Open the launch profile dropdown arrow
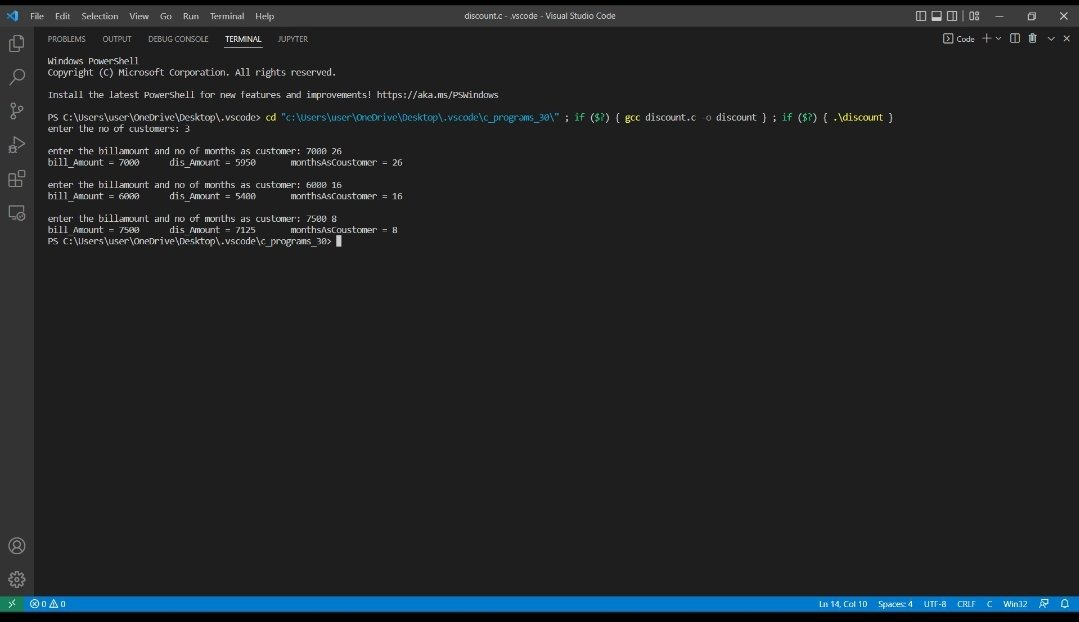1079x622 pixels. [x=998, y=39]
